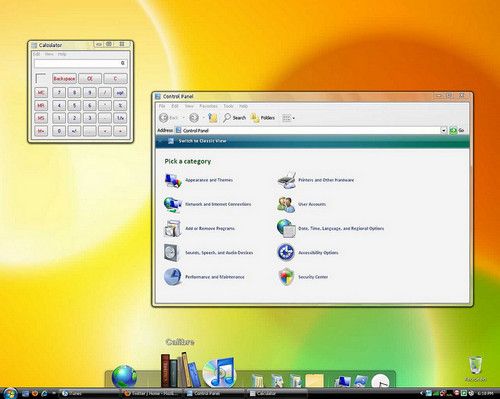This screenshot has height=399, width=500.
Task: Click the Accessibility Options text link
Action: [318, 253]
